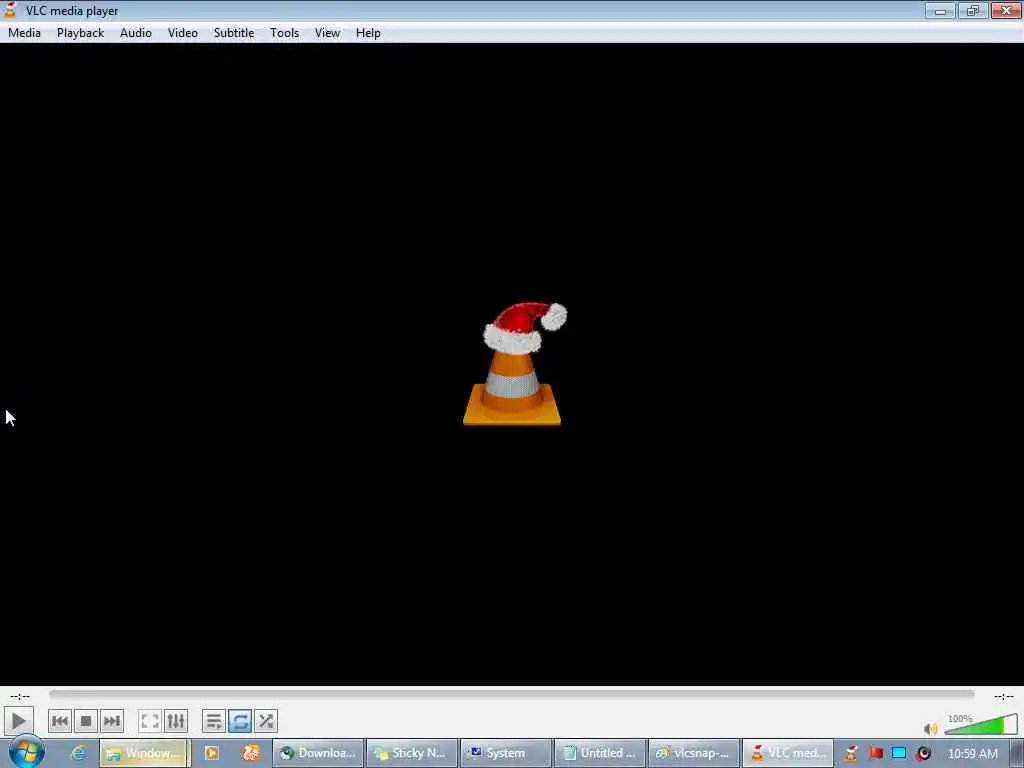
Task: Open the Audio menu
Action: 136,33
